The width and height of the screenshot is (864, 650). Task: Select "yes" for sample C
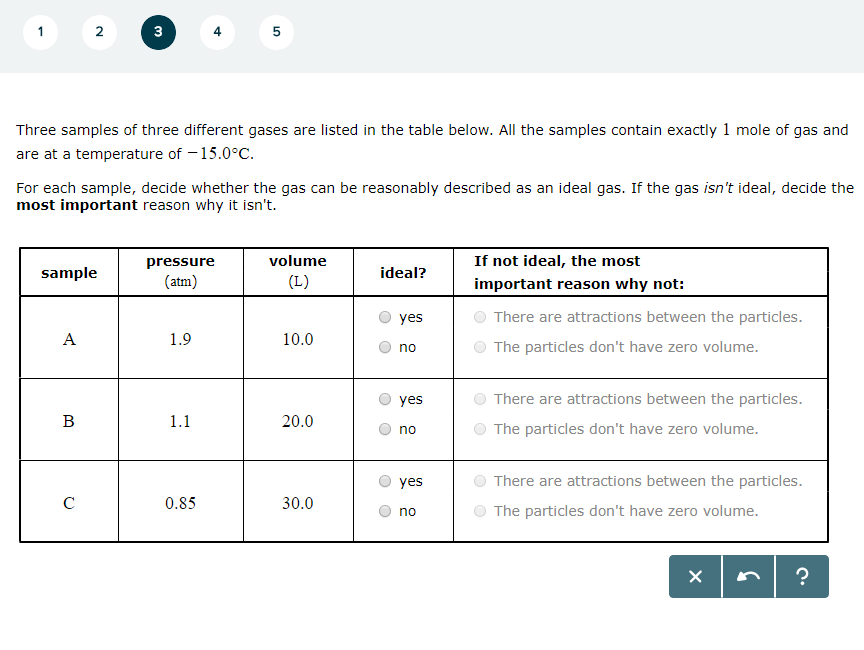click(x=384, y=481)
